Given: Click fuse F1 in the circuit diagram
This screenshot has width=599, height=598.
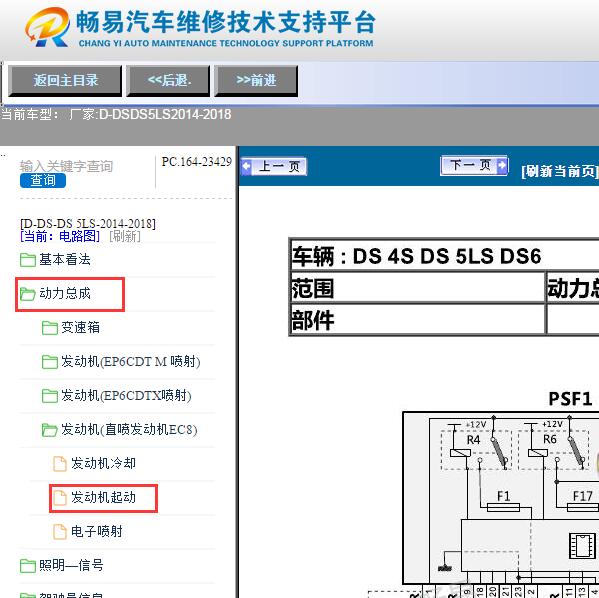Looking at the screenshot, I should point(503,507).
